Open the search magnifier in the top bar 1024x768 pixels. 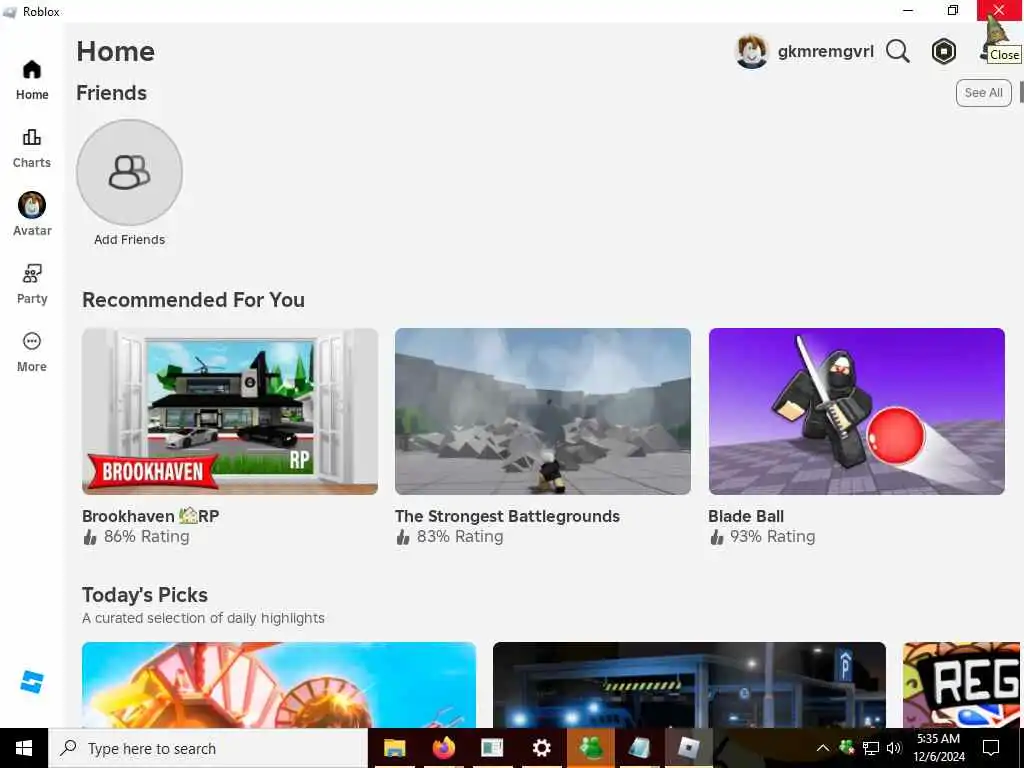tap(898, 51)
